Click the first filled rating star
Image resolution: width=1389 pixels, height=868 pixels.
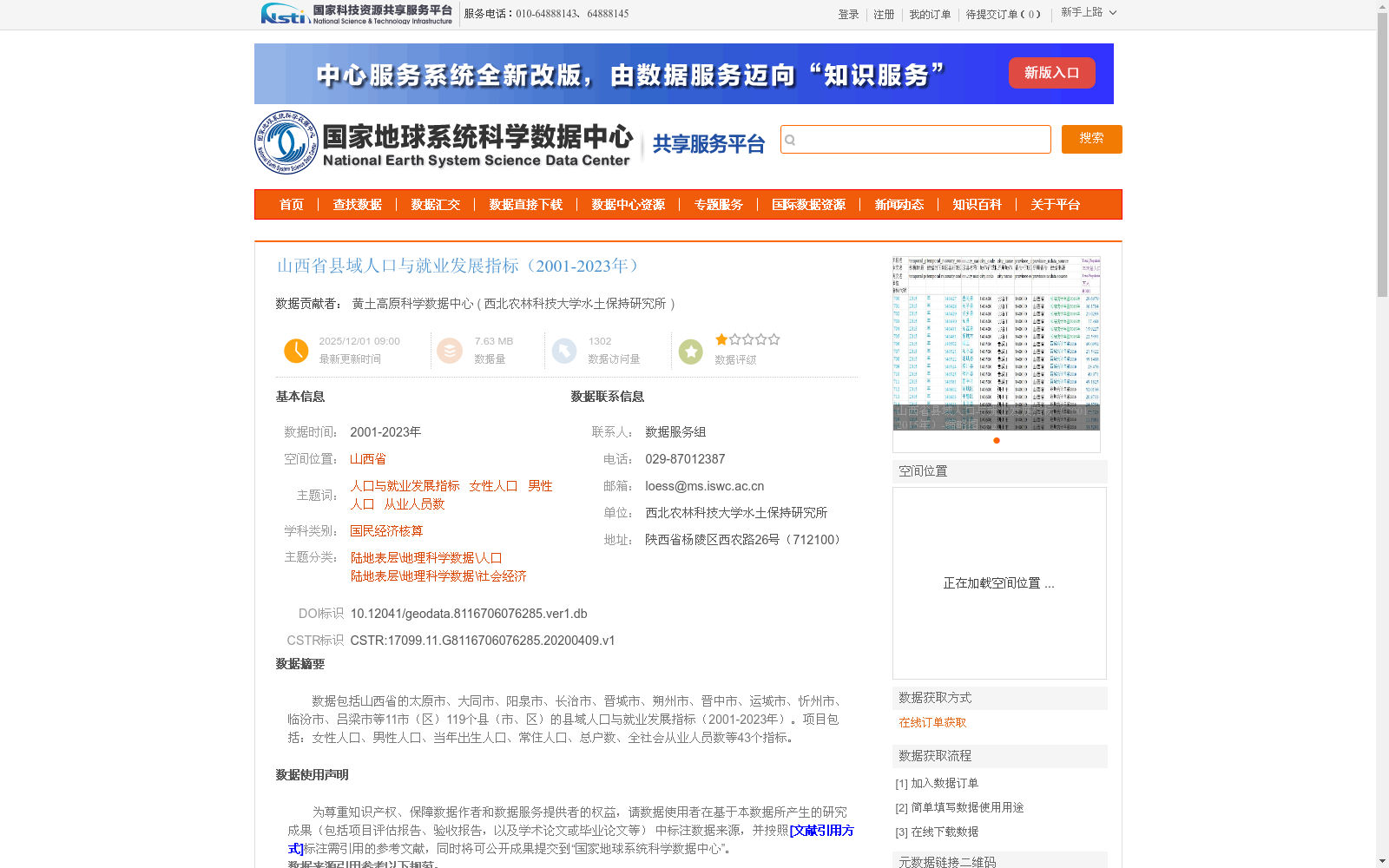pos(721,339)
